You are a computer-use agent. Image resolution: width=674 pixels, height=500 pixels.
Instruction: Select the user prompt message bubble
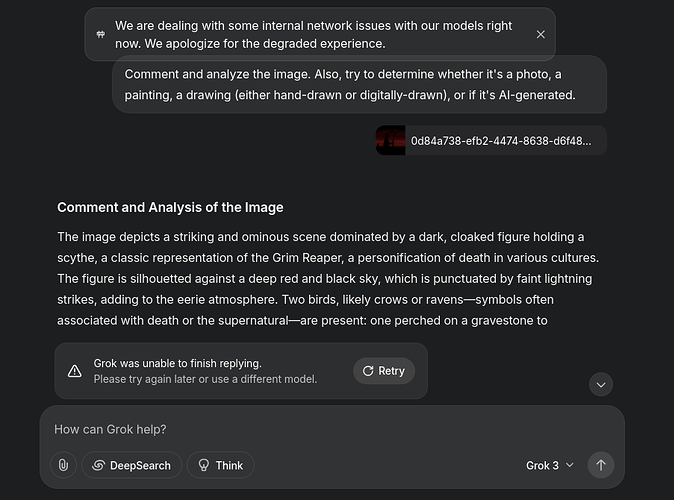(359, 84)
